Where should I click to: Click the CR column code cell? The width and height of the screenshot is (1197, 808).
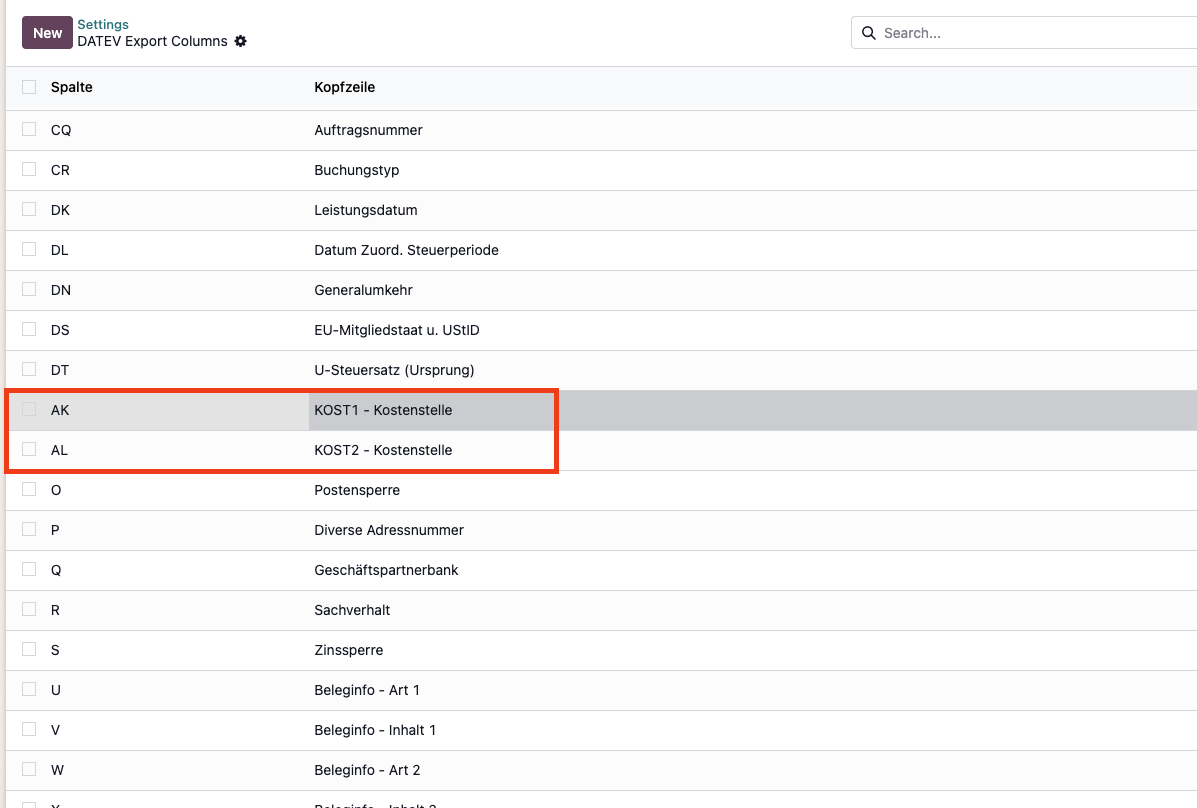pyautogui.click(x=60, y=170)
